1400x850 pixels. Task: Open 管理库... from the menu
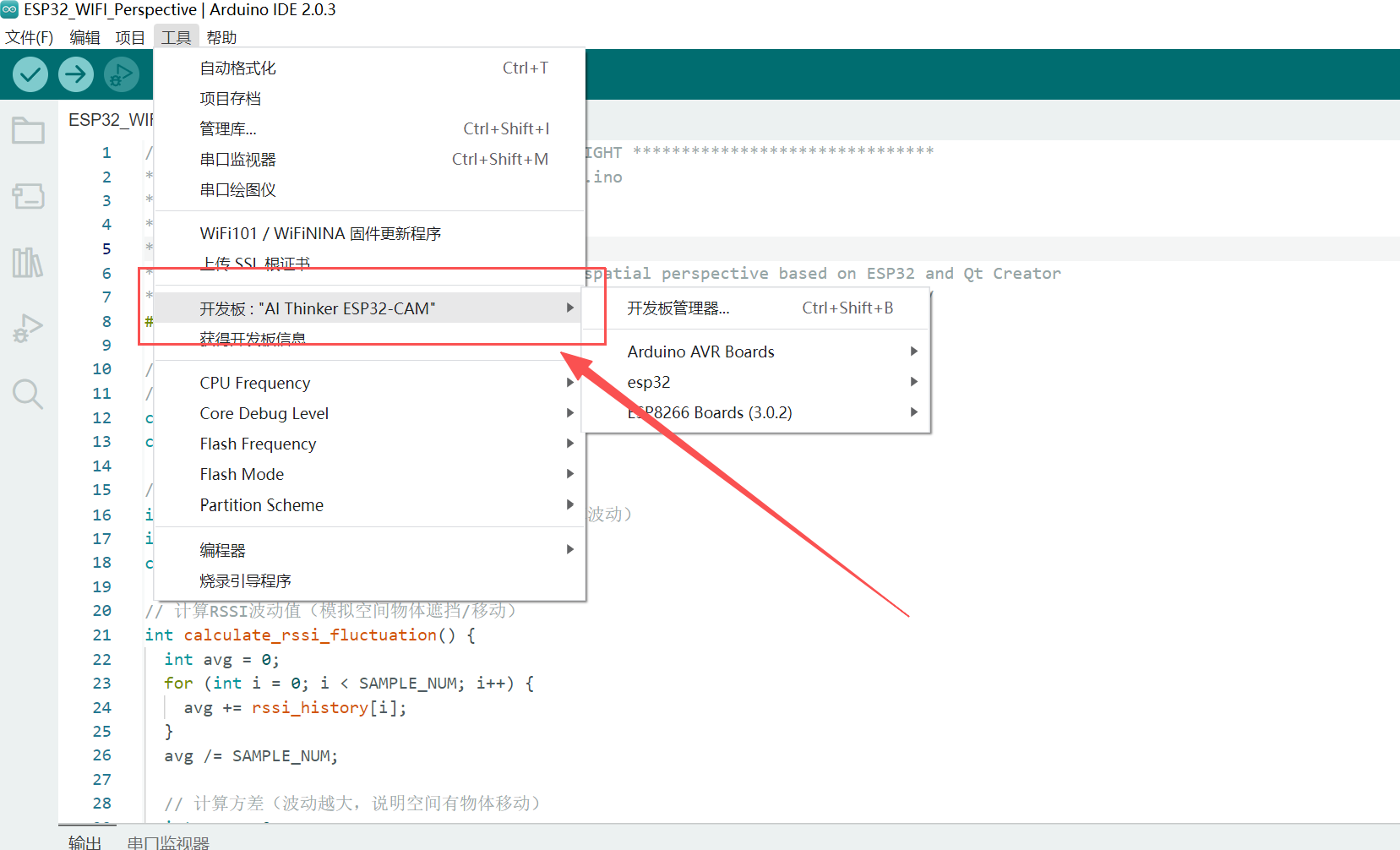(x=370, y=128)
